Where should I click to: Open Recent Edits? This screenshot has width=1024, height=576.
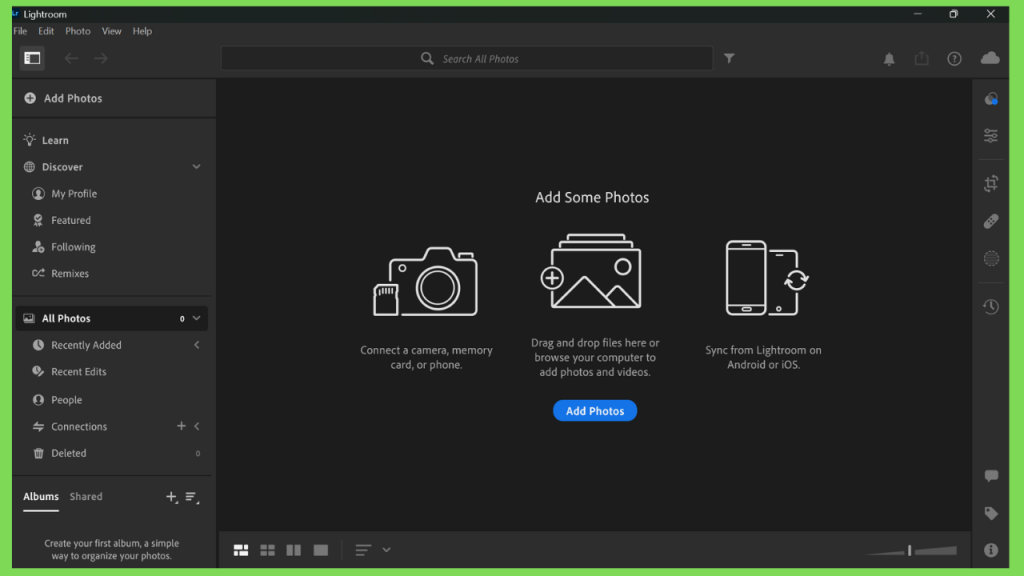click(78, 372)
